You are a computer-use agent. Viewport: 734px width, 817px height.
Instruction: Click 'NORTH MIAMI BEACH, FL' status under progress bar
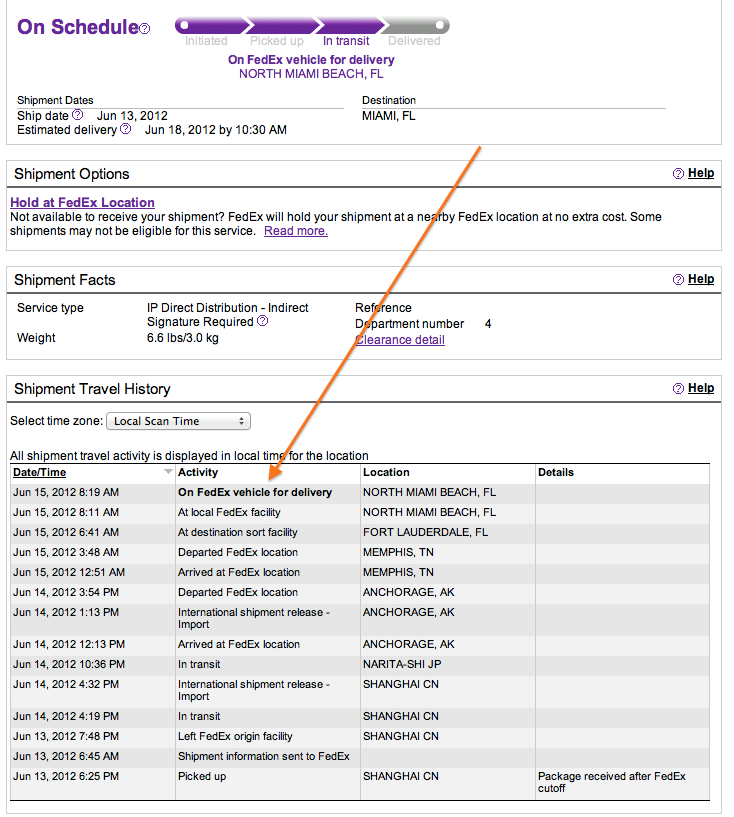[x=311, y=74]
